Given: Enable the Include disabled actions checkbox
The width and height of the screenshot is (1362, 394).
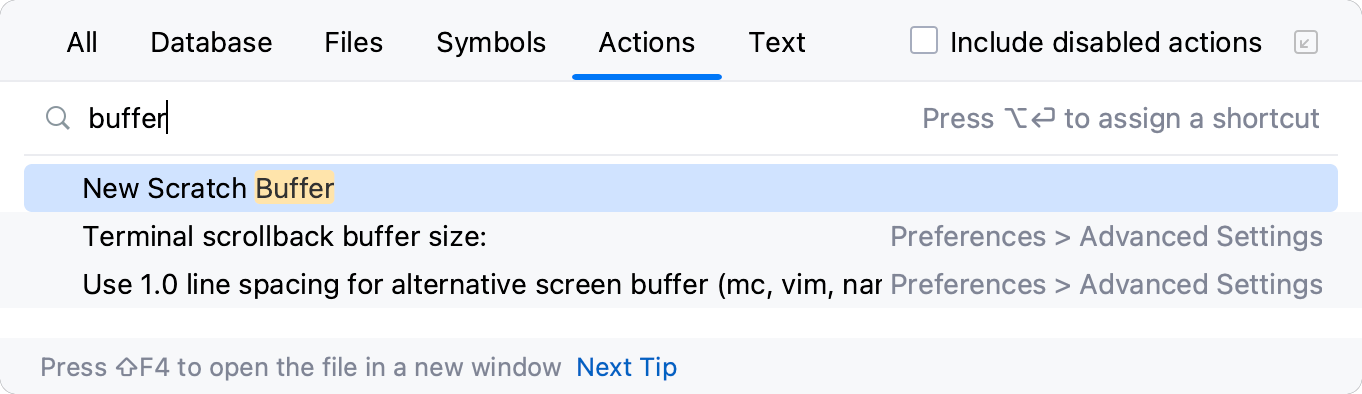Looking at the screenshot, I should coord(924,42).
